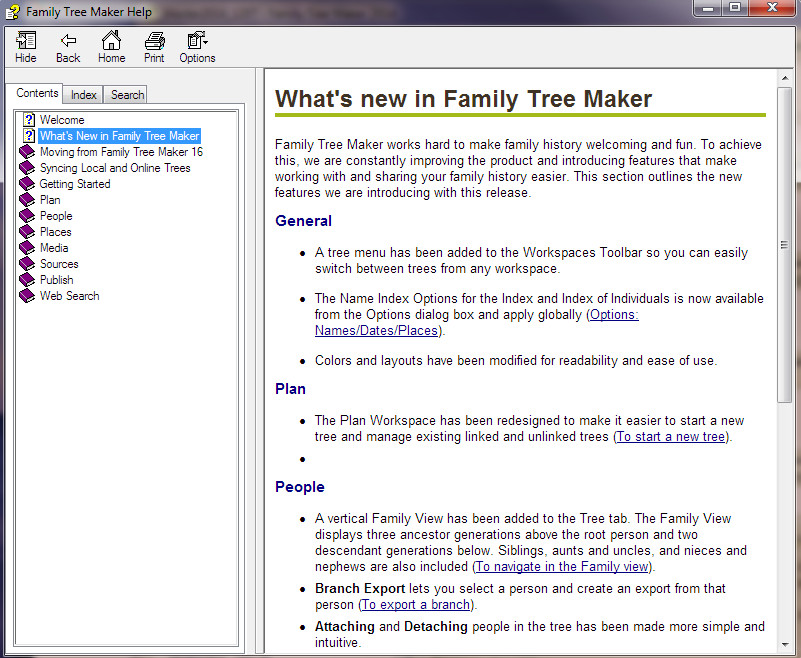This screenshot has height=658, width=801.
Task: Click the bold Branch Export text
Action: (360, 589)
